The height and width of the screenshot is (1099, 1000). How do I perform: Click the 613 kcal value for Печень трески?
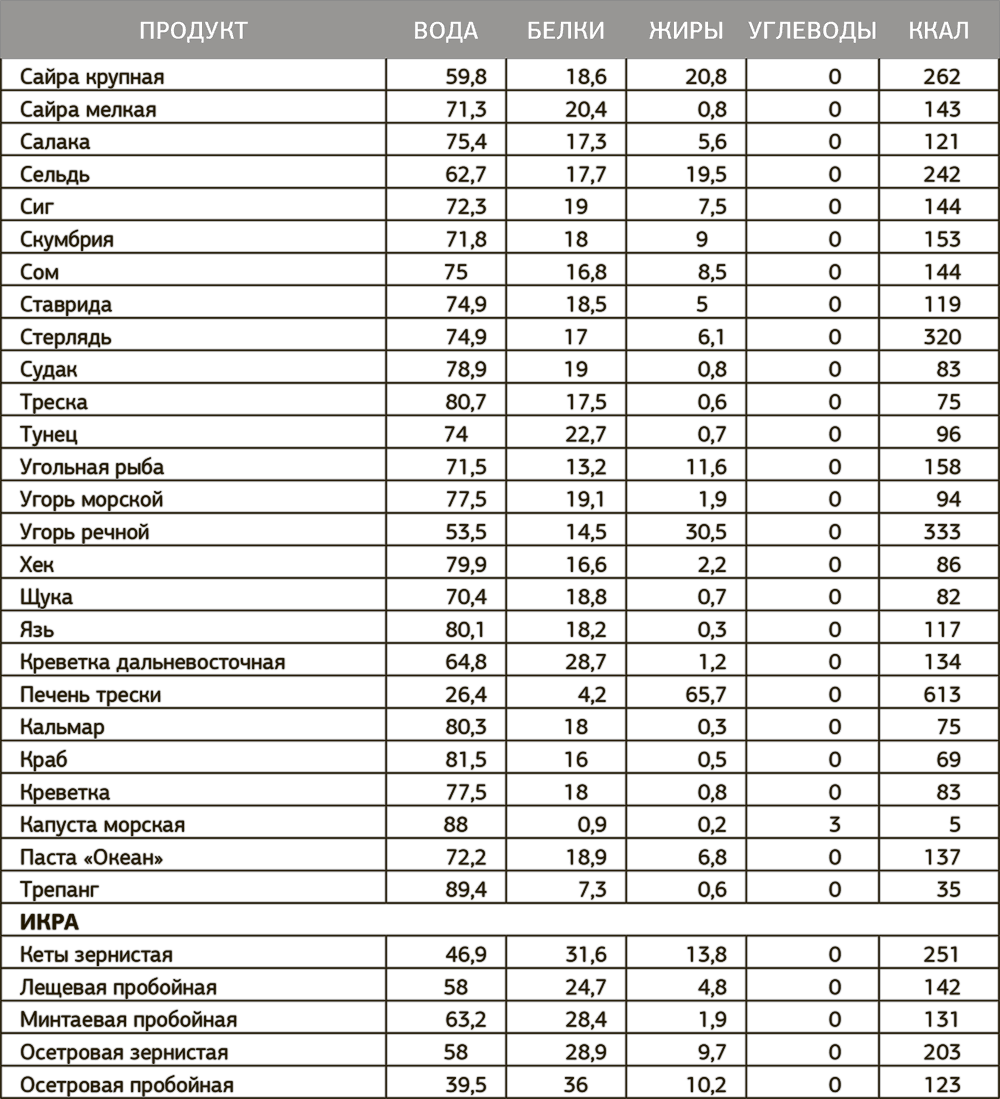click(x=942, y=695)
